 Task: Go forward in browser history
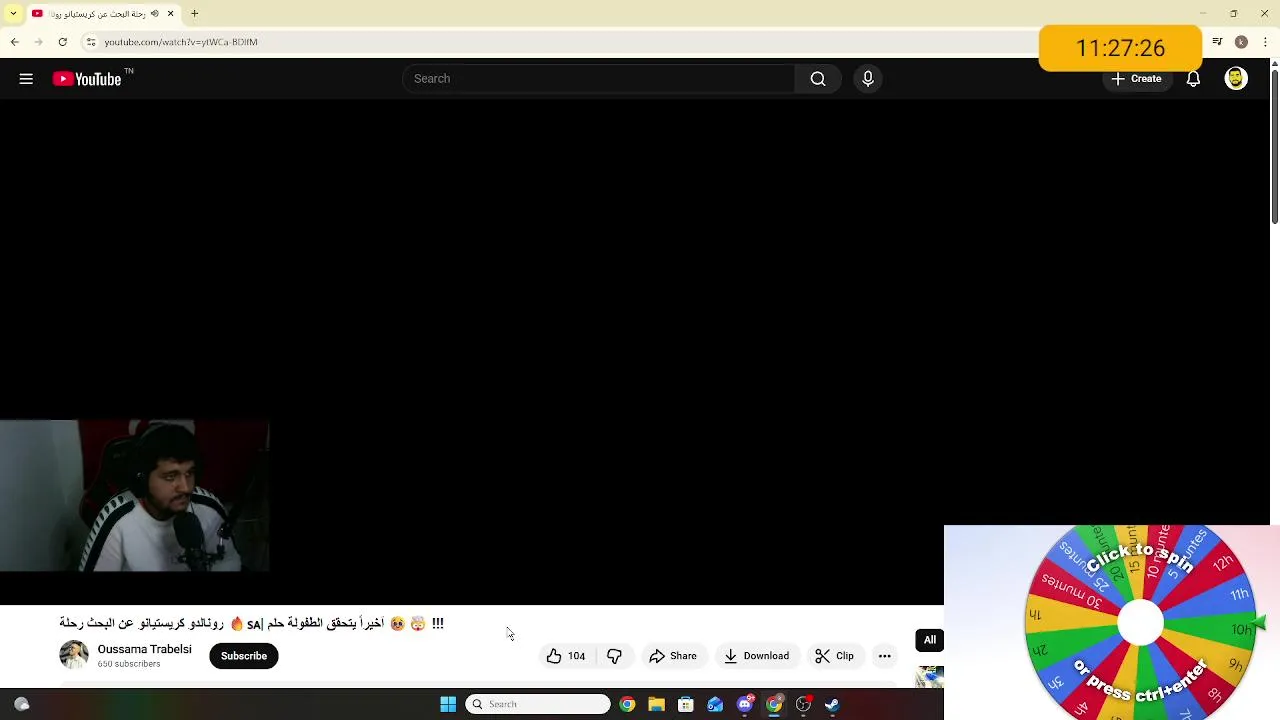tap(39, 42)
